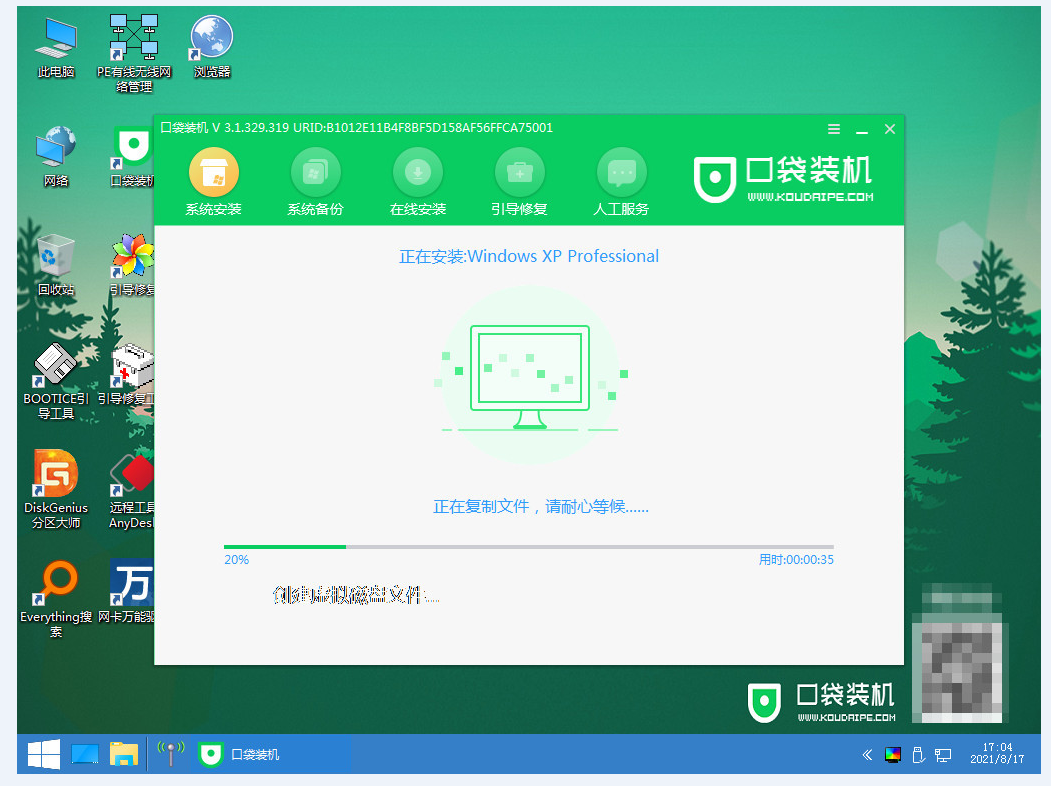Screen dimensions: 1051x786
Task: Click the Windows Start button
Action: (43, 754)
